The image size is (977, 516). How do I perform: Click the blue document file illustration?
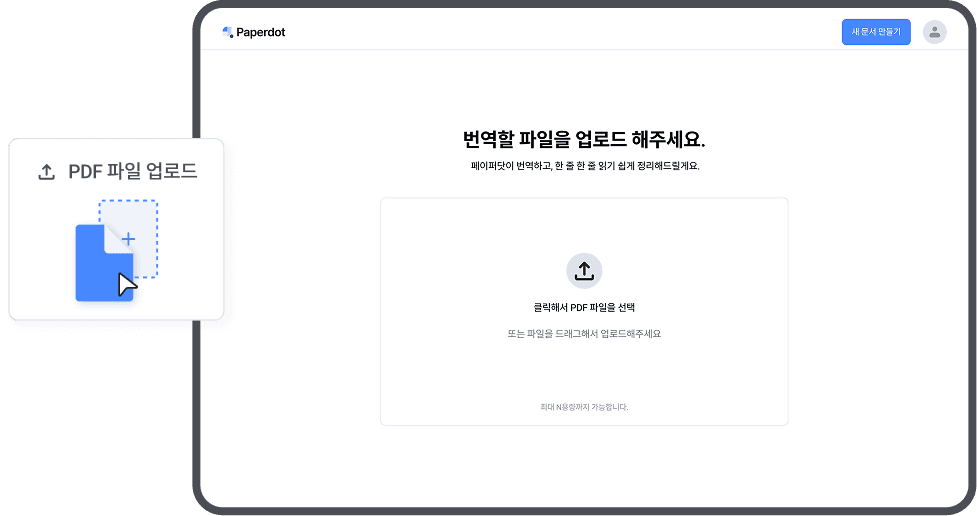[x=105, y=263]
